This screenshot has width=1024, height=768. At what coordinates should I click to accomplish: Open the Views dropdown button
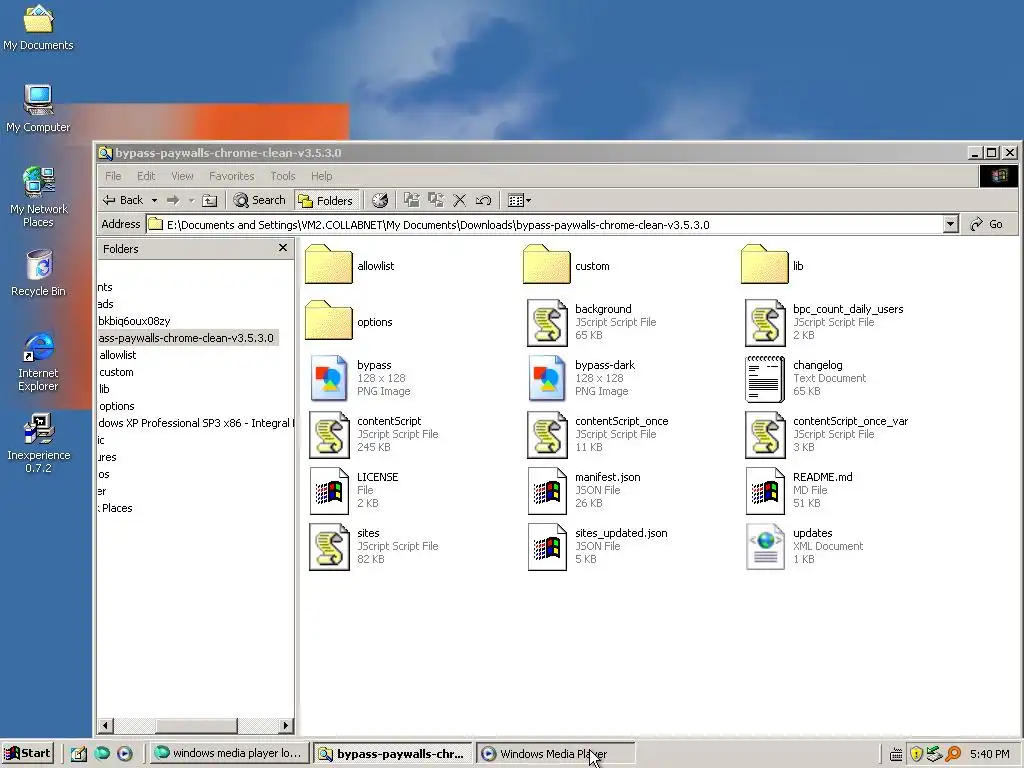(520, 200)
